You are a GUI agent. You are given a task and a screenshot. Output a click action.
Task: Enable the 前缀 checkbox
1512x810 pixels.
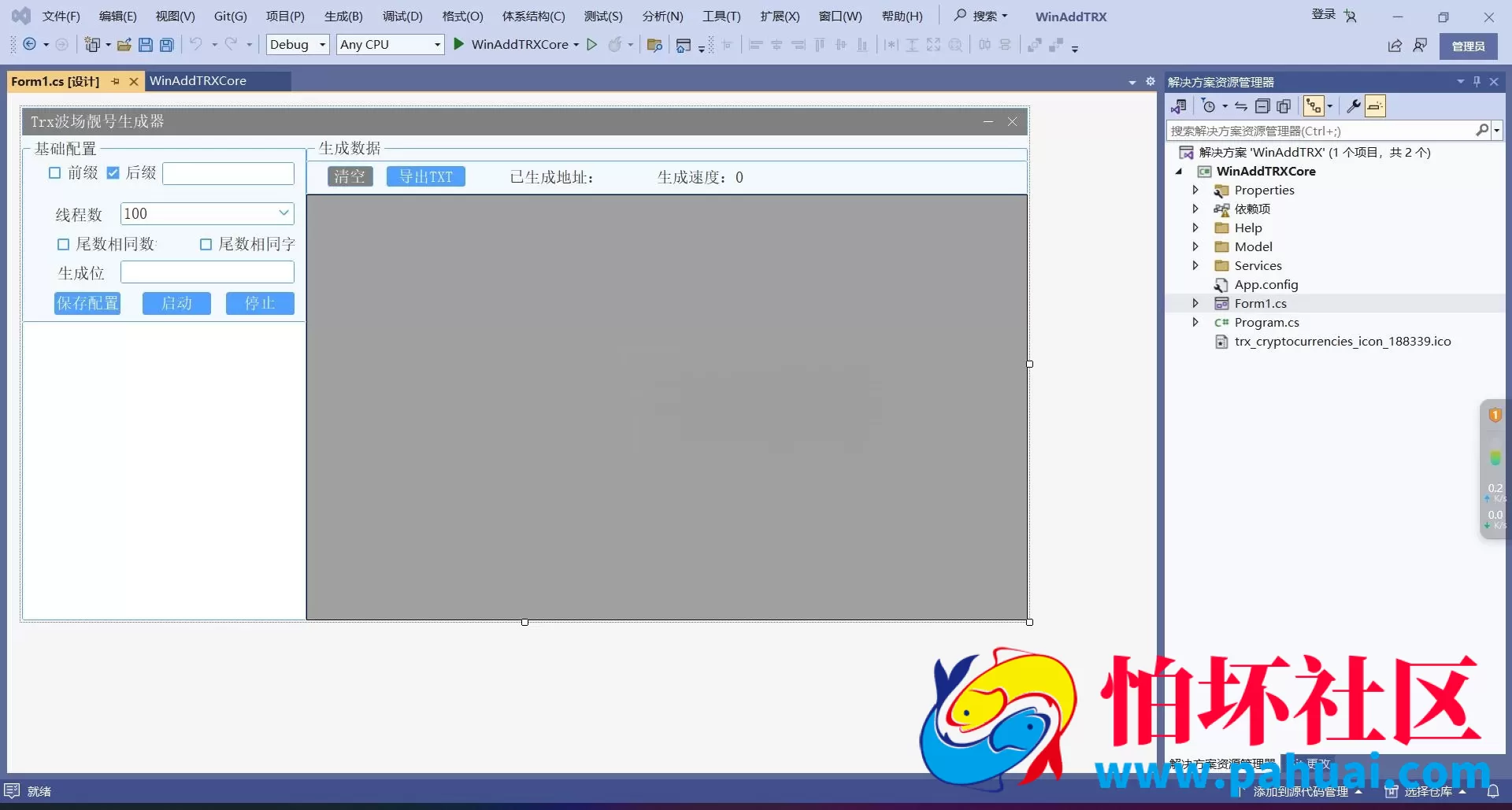coord(55,173)
